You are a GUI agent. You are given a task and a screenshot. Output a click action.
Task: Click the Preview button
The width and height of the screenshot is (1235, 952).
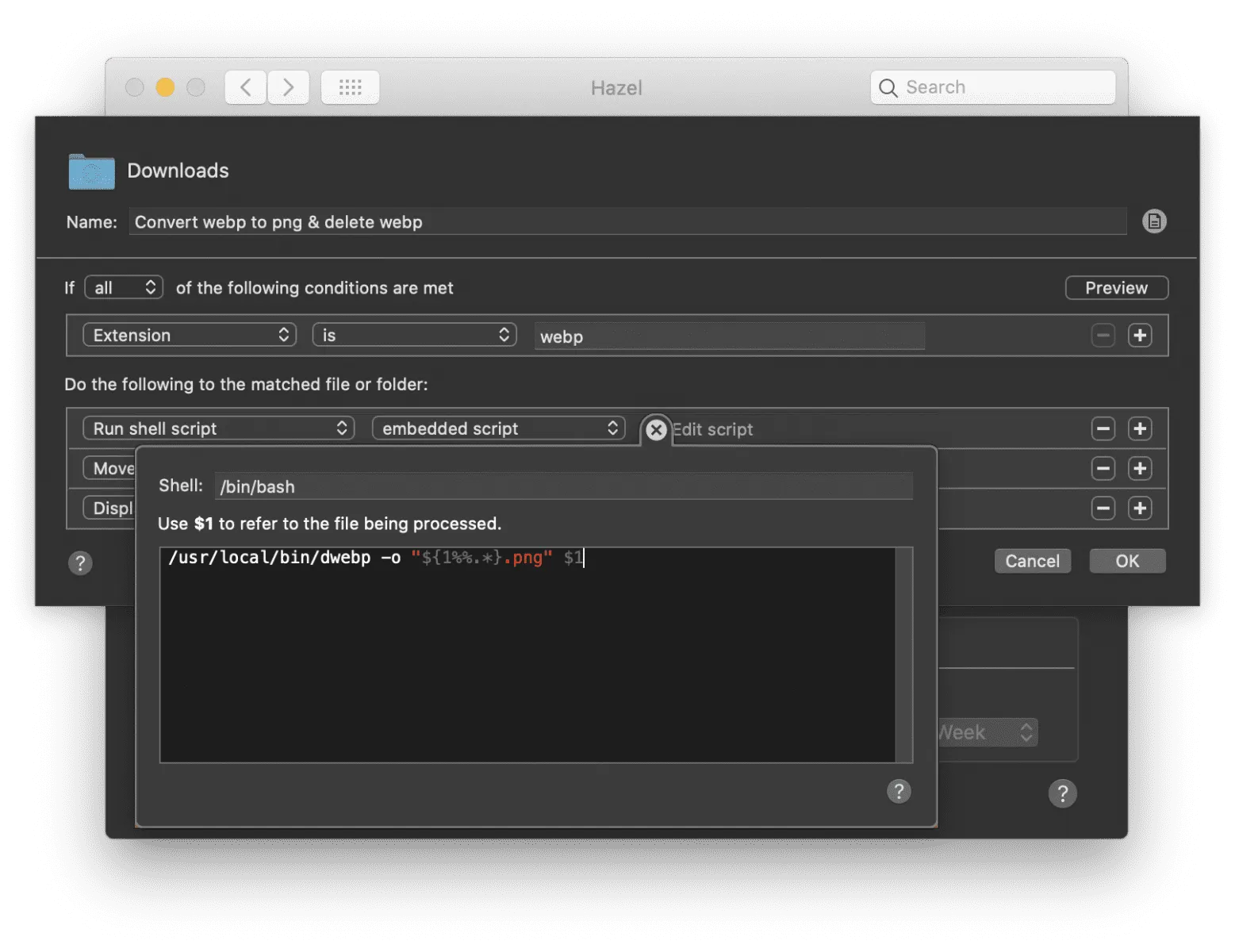pyautogui.click(x=1116, y=287)
